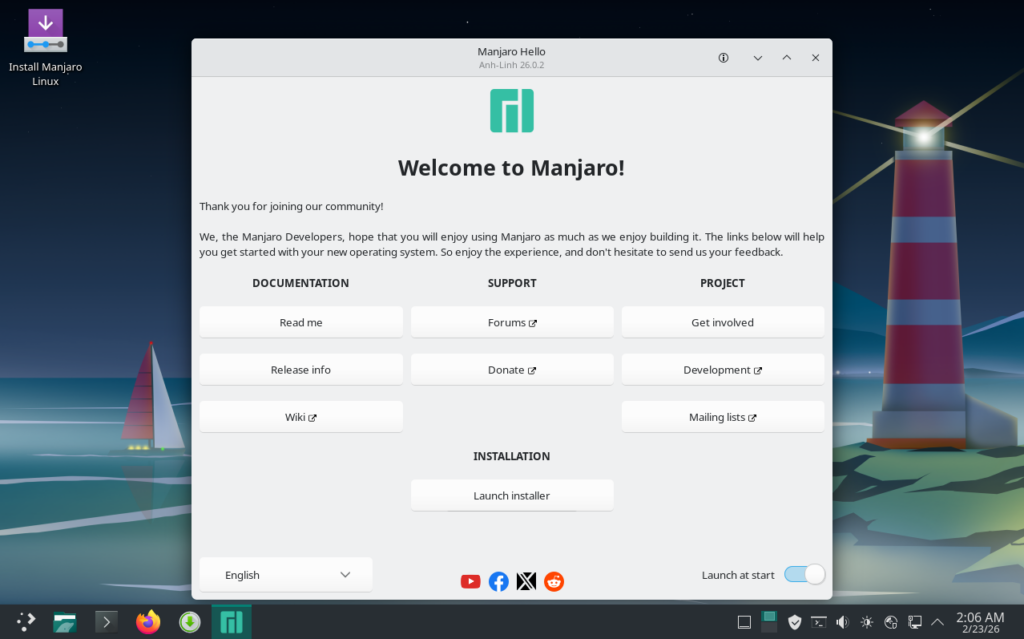Click the Launch installer button
Viewport: 1024px width, 639px height.
point(512,496)
